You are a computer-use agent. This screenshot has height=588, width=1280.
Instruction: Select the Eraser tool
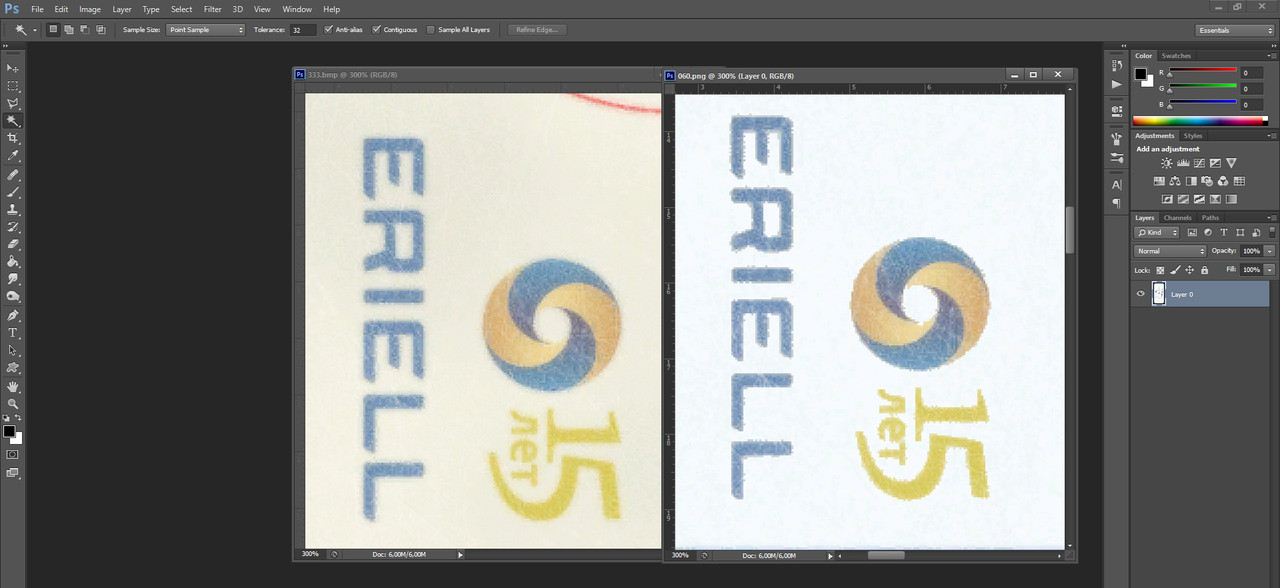(13, 244)
